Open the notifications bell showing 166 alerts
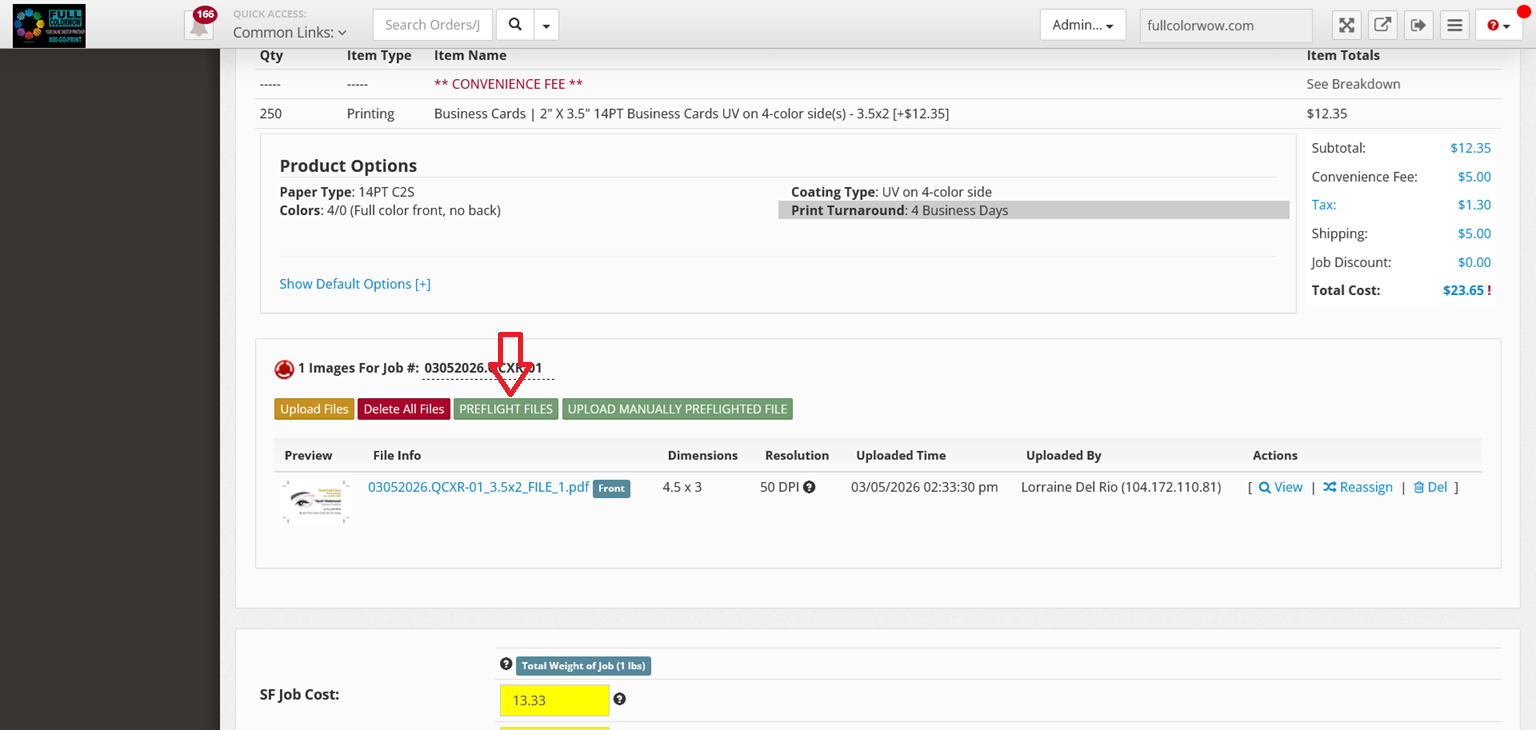Screen dimensions: 1536x730 (x=199, y=25)
